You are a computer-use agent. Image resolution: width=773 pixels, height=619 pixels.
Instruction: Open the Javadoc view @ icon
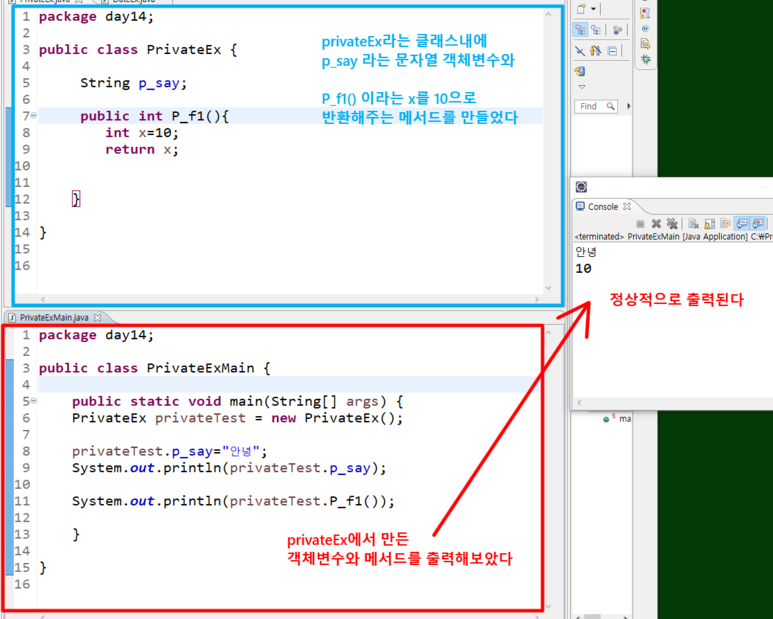645,29
